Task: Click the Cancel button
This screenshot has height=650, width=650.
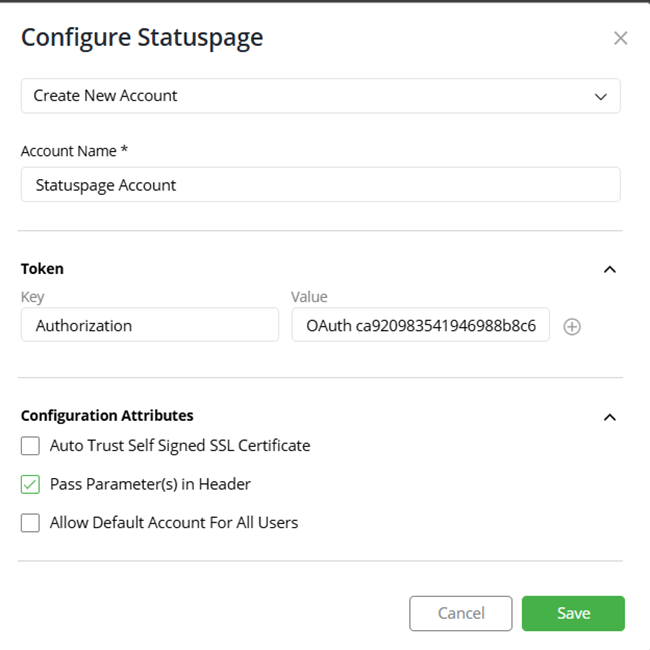Action: [x=461, y=614]
